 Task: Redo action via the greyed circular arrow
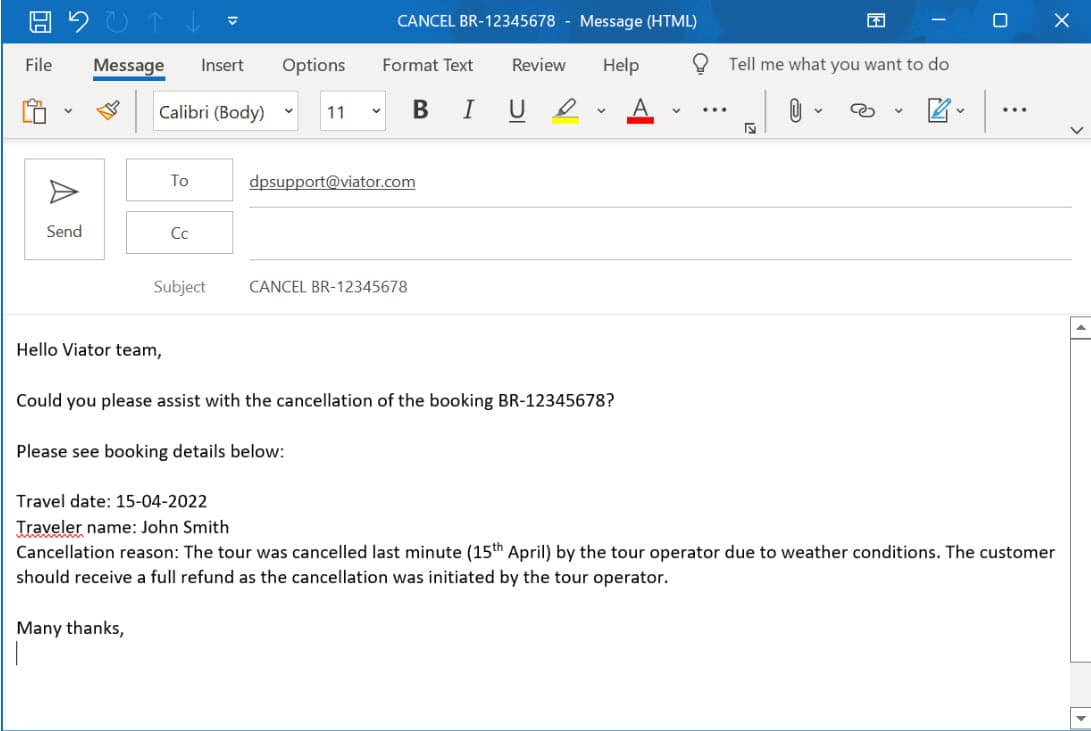pos(117,22)
